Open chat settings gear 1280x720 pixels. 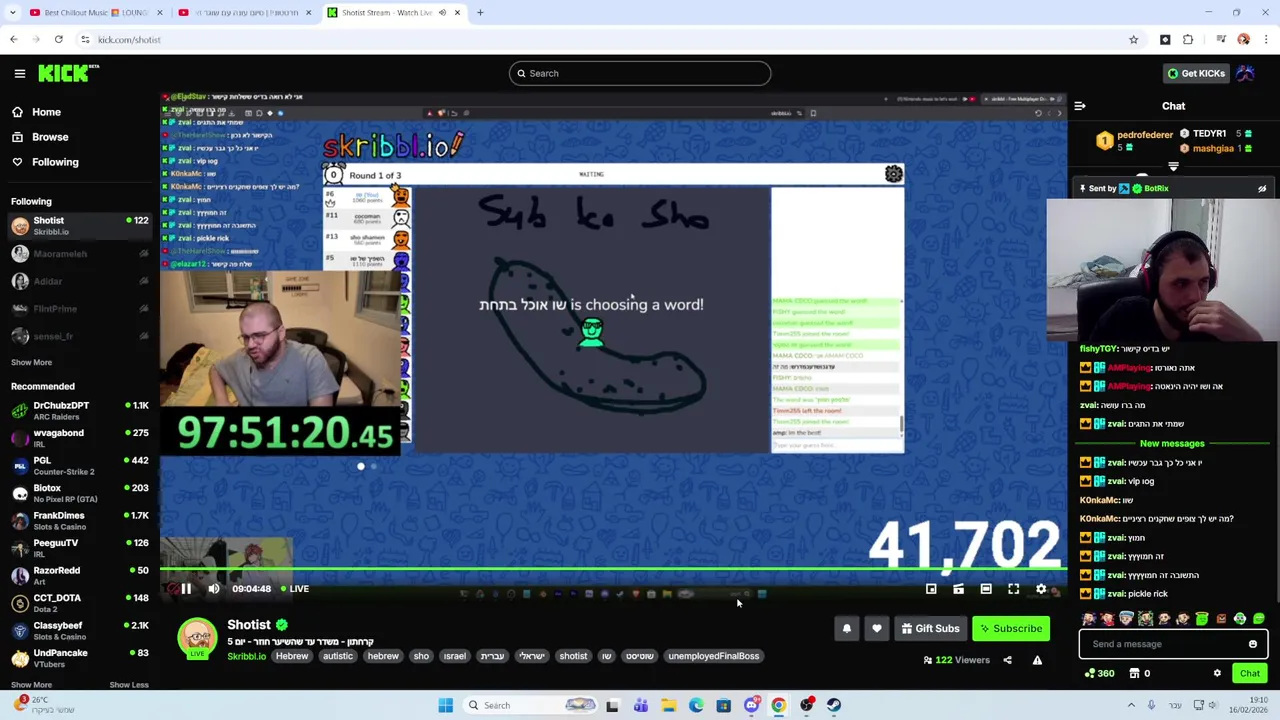pyautogui.click(x=1217, y=673)
